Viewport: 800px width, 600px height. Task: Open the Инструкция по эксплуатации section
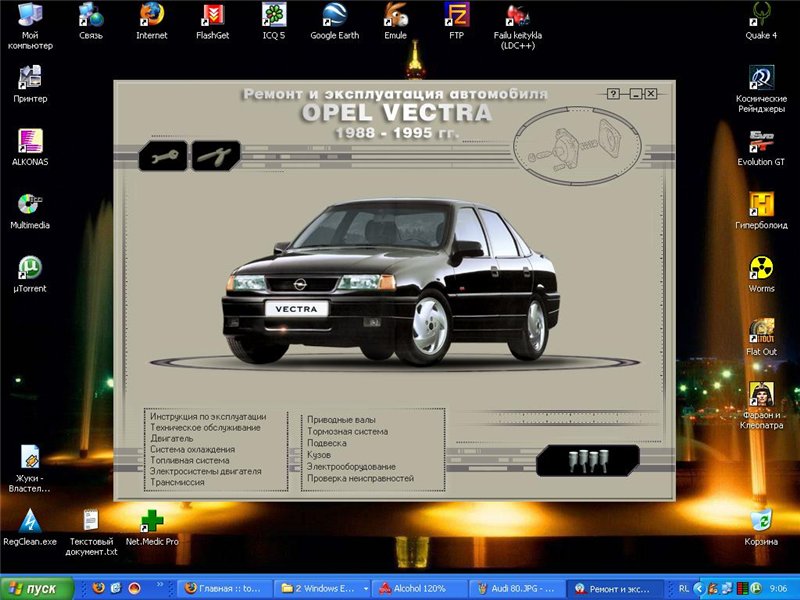[208, 416]
